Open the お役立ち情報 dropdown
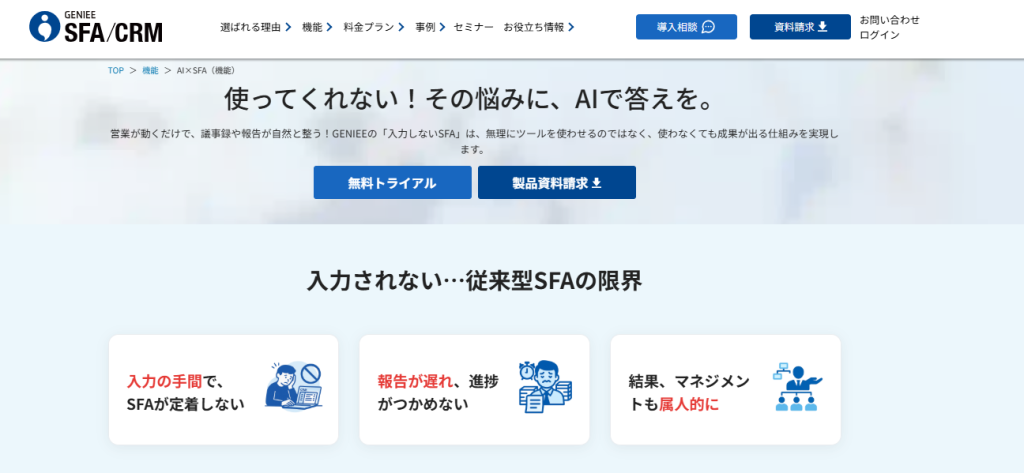The height and width of the screenshot is (473, 1024). 539,27
